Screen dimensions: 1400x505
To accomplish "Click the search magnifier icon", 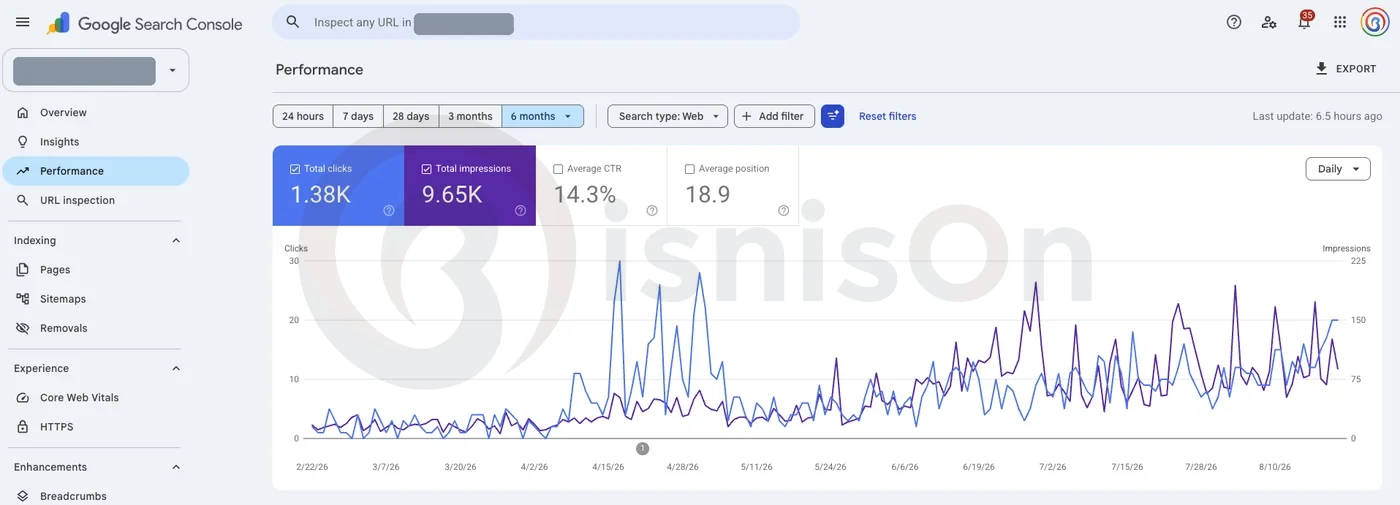I will tap(293, 22).
